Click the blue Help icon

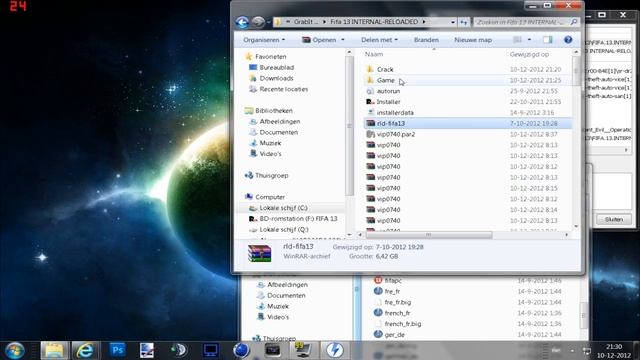click(x=568, y=40)
